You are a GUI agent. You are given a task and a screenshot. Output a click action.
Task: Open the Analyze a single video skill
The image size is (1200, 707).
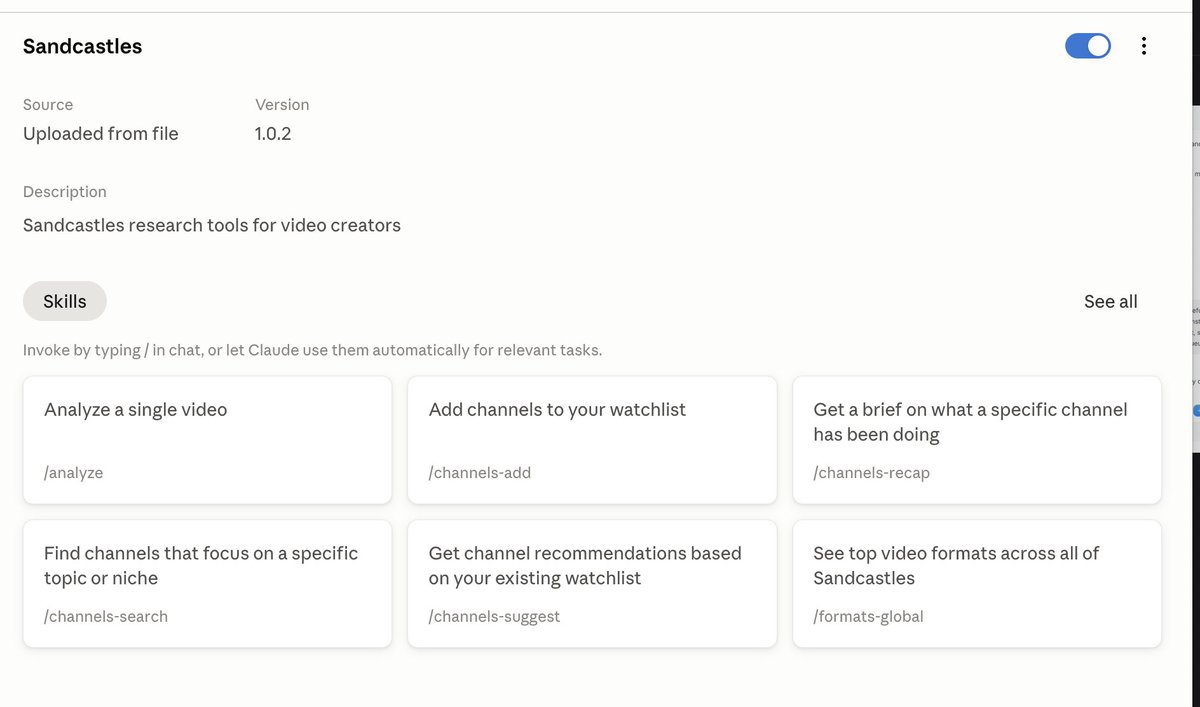208,440
